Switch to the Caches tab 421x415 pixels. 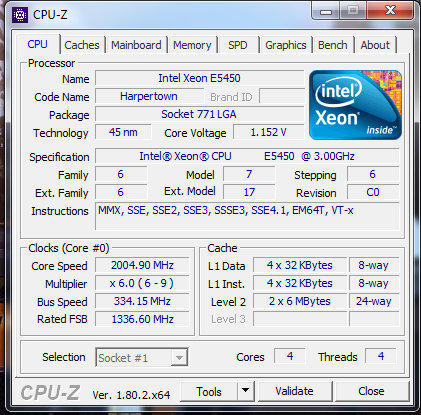tap(82, 45)
